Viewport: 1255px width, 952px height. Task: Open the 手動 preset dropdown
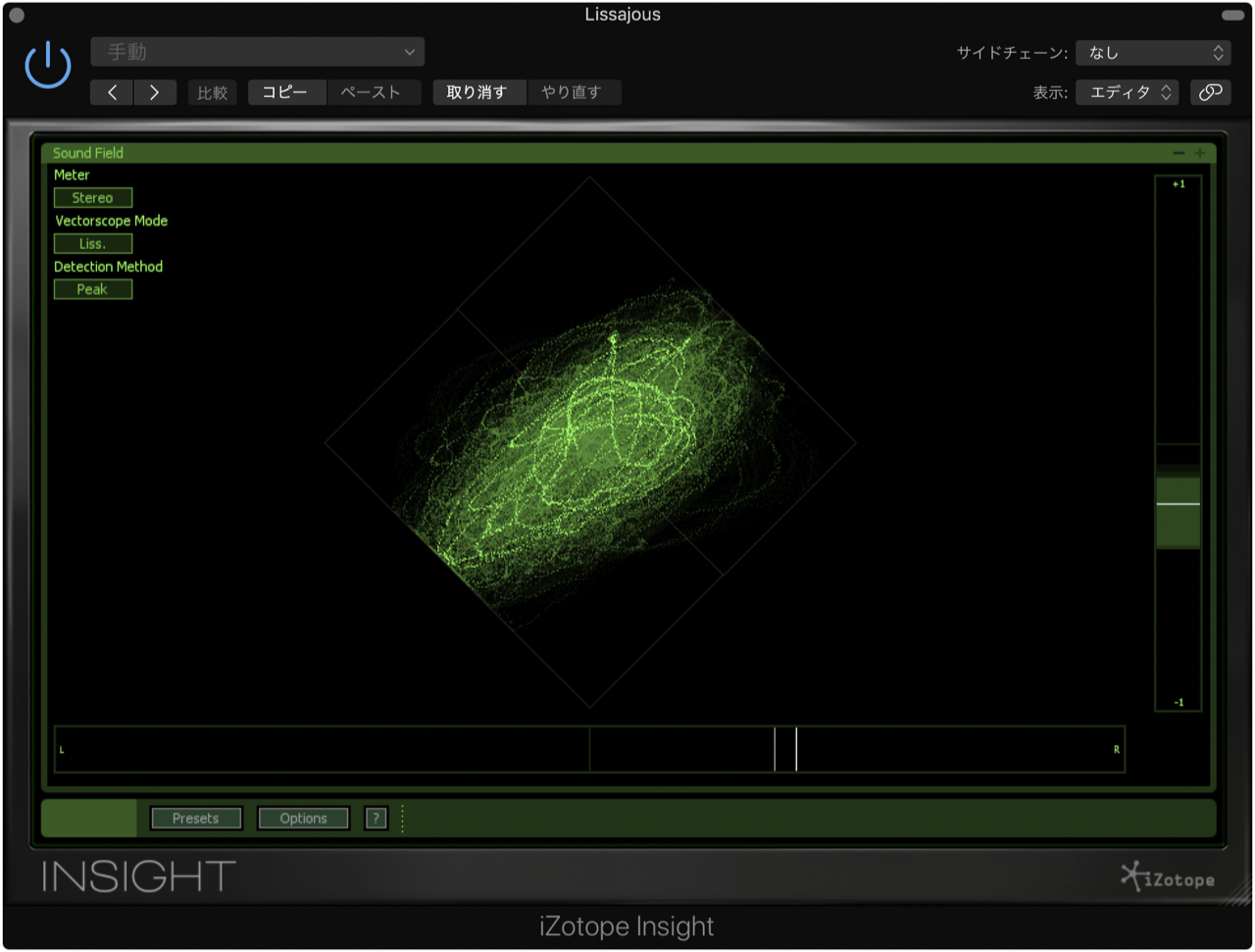pyautogui.click(x=257, y=51)
